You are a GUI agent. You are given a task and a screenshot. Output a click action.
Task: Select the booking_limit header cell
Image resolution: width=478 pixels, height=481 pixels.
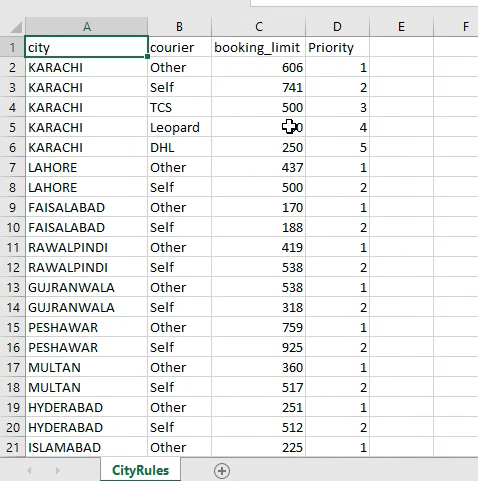pyautogui.click(x=258, y=47)
